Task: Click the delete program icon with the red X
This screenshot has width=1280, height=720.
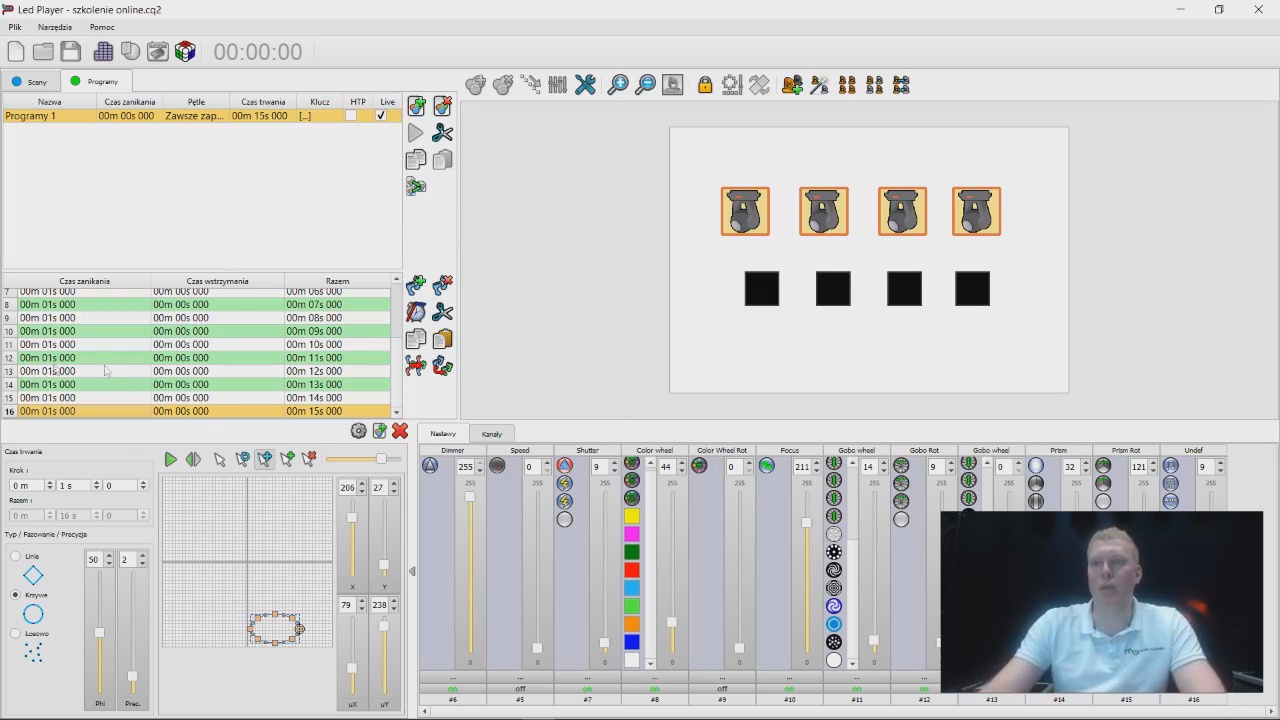Action: click(443, 106)
